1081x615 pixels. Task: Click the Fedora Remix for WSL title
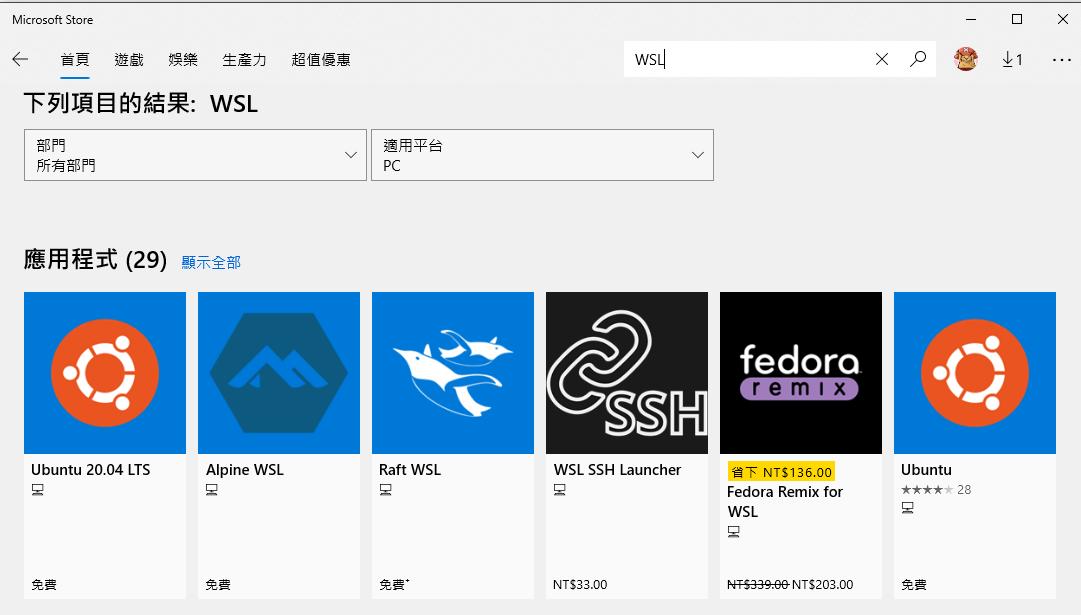[785, 502]
